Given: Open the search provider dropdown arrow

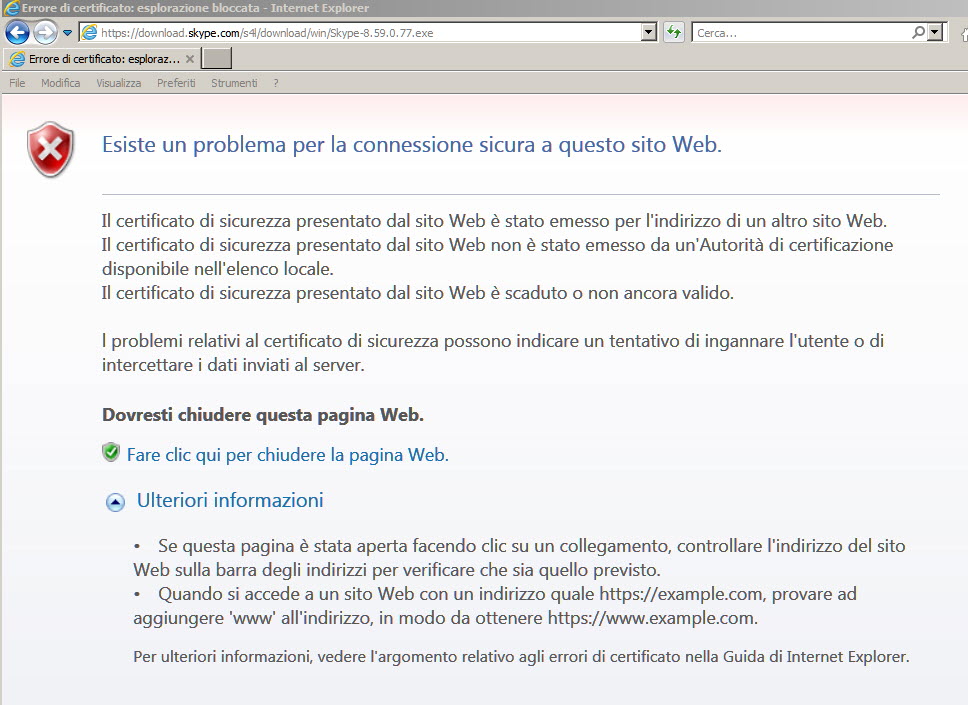Looking at the screenshot, I should click(935, 32).
